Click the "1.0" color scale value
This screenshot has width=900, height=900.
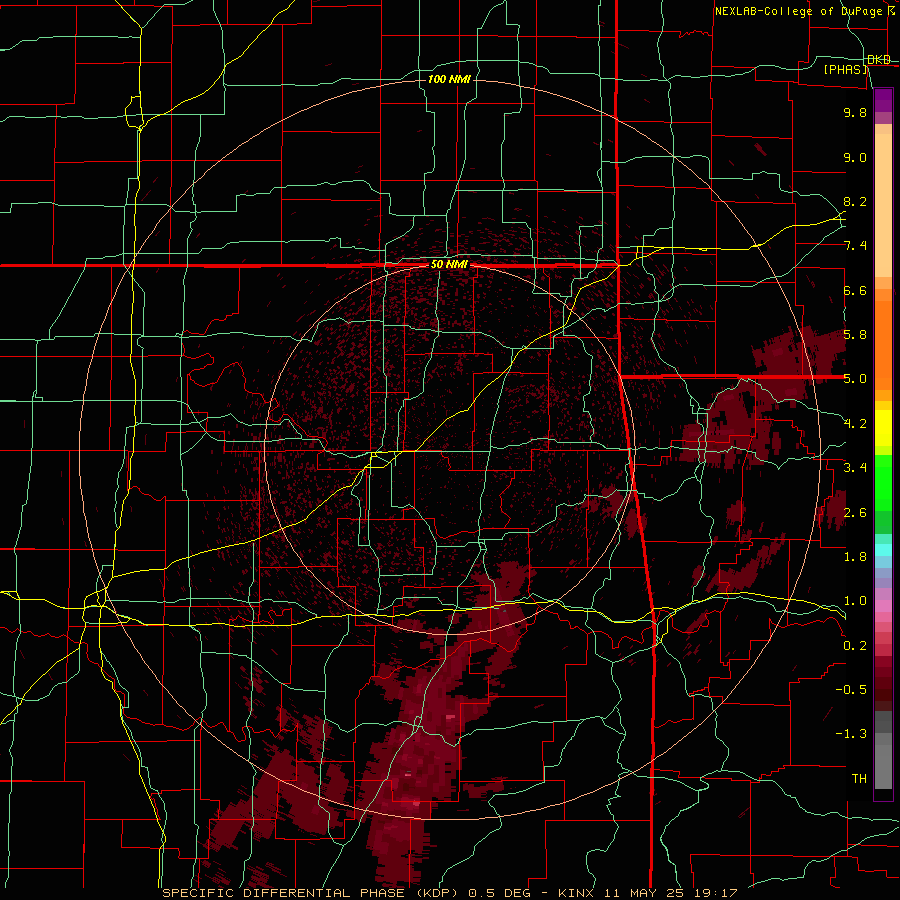tap(855, 601)
